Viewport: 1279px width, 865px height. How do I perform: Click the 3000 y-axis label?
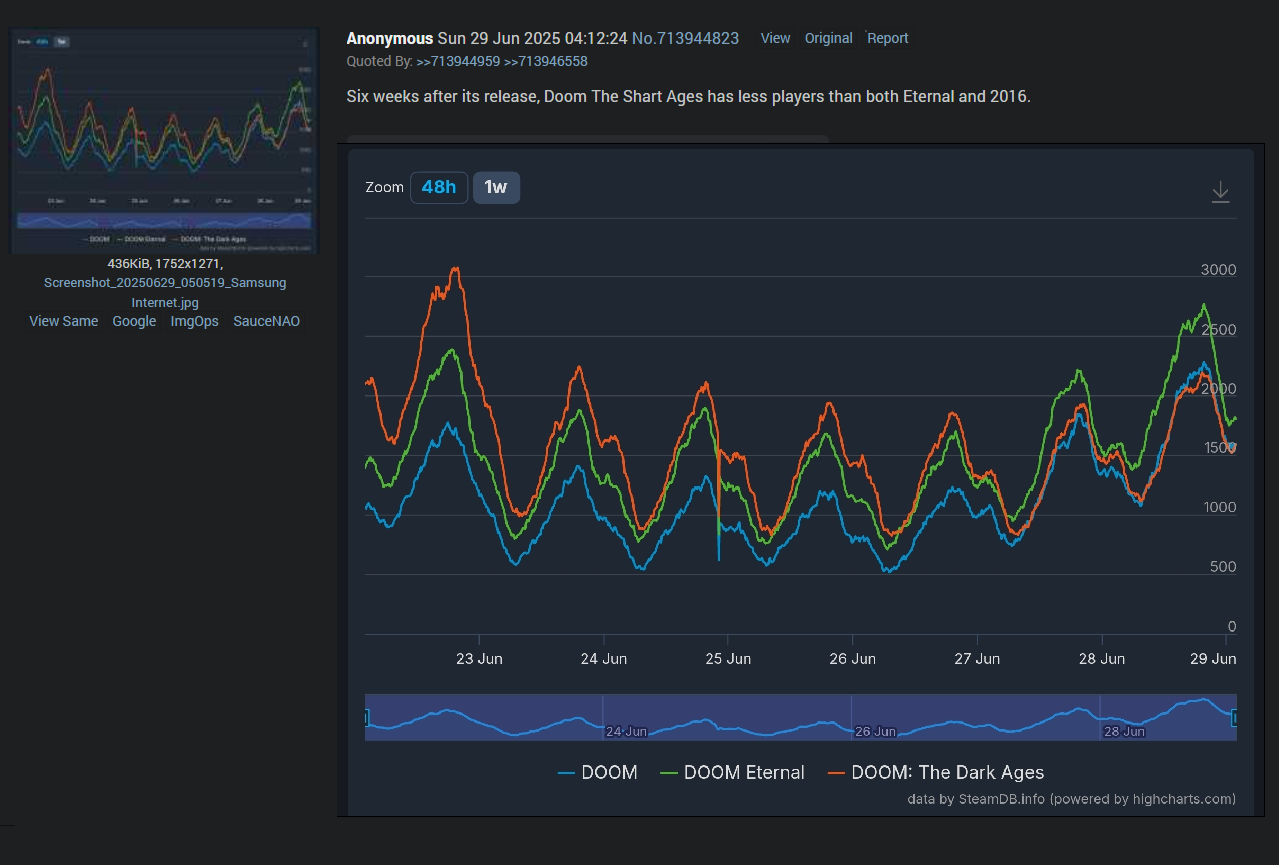[1218, 270]
